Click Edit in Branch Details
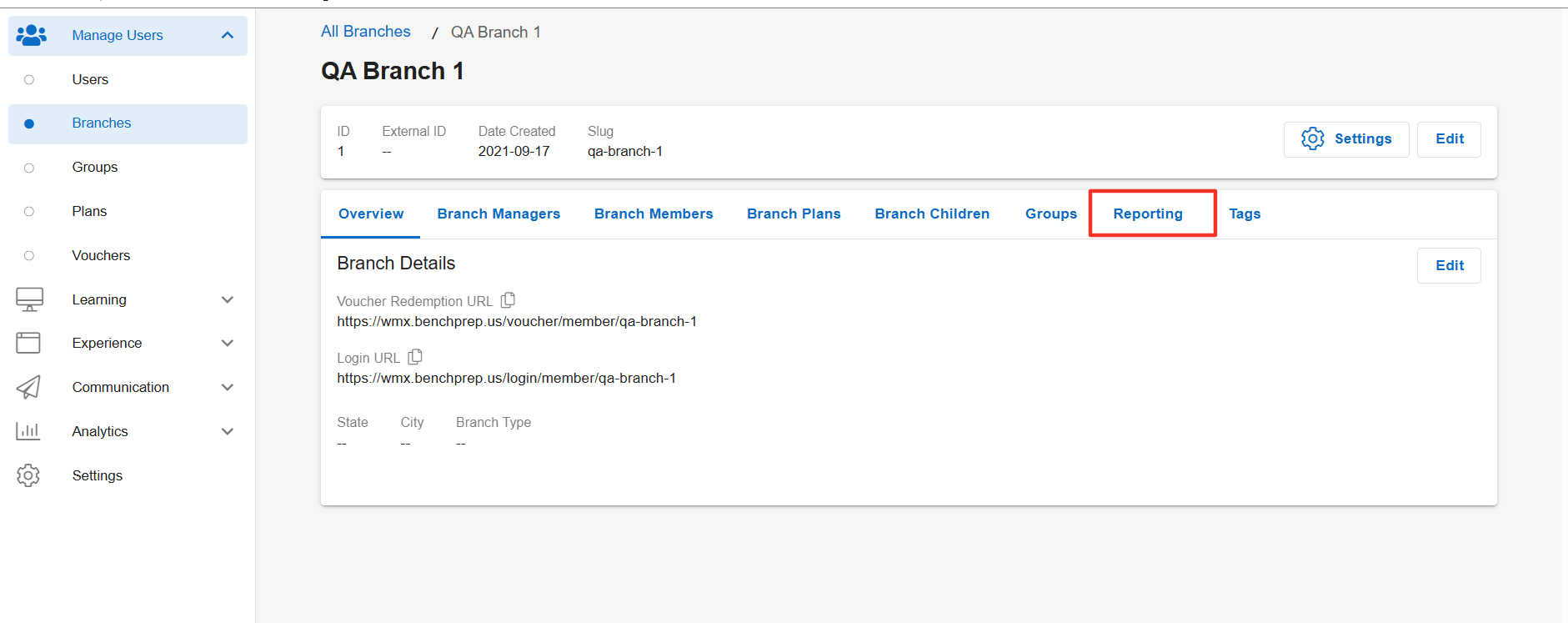This screenshot has height=623, width=1568. tap(1449, 265)
